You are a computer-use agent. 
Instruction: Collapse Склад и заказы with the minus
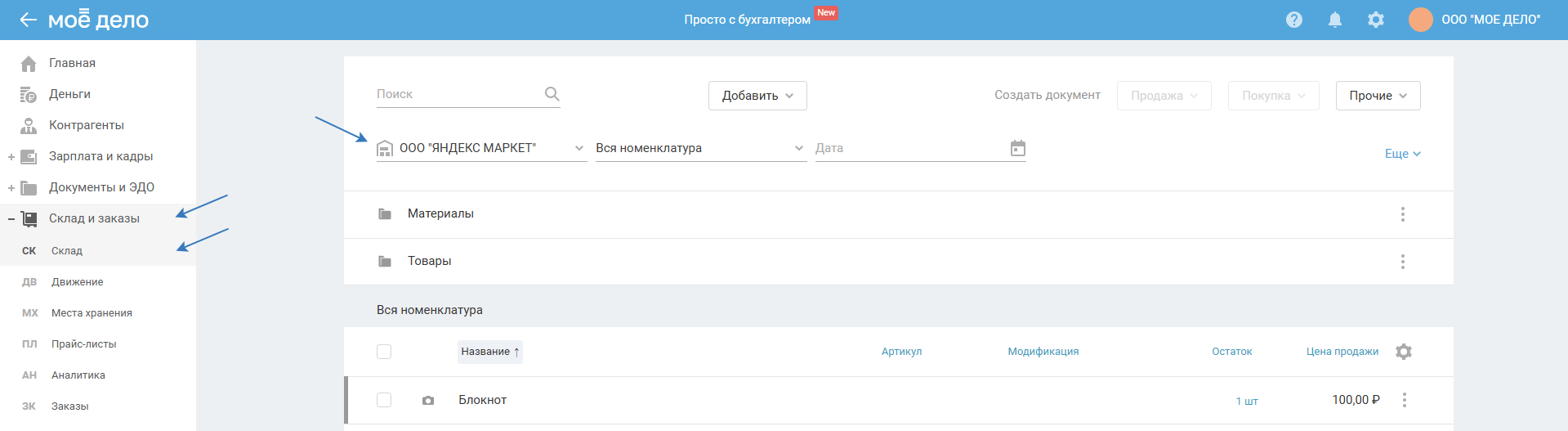coord(11,219)
